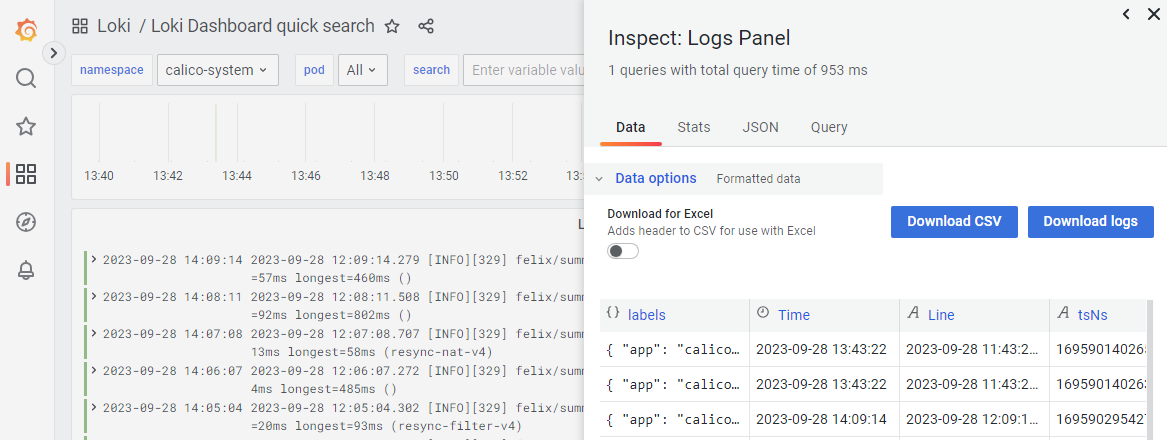1167x440 pixels.
Task: Click Download logs button
Action: click(1090, 221)
